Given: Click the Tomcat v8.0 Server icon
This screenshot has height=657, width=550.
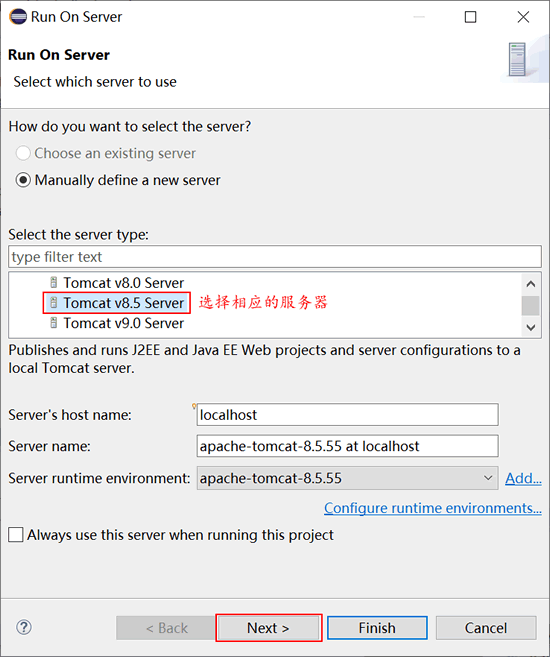Looking at the screenshot, I should click(54, 282).
